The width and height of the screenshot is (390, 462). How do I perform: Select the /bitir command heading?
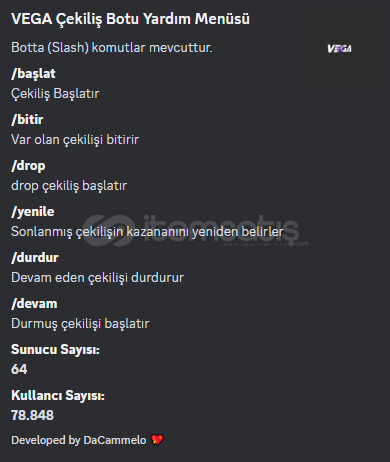[27, 120]
